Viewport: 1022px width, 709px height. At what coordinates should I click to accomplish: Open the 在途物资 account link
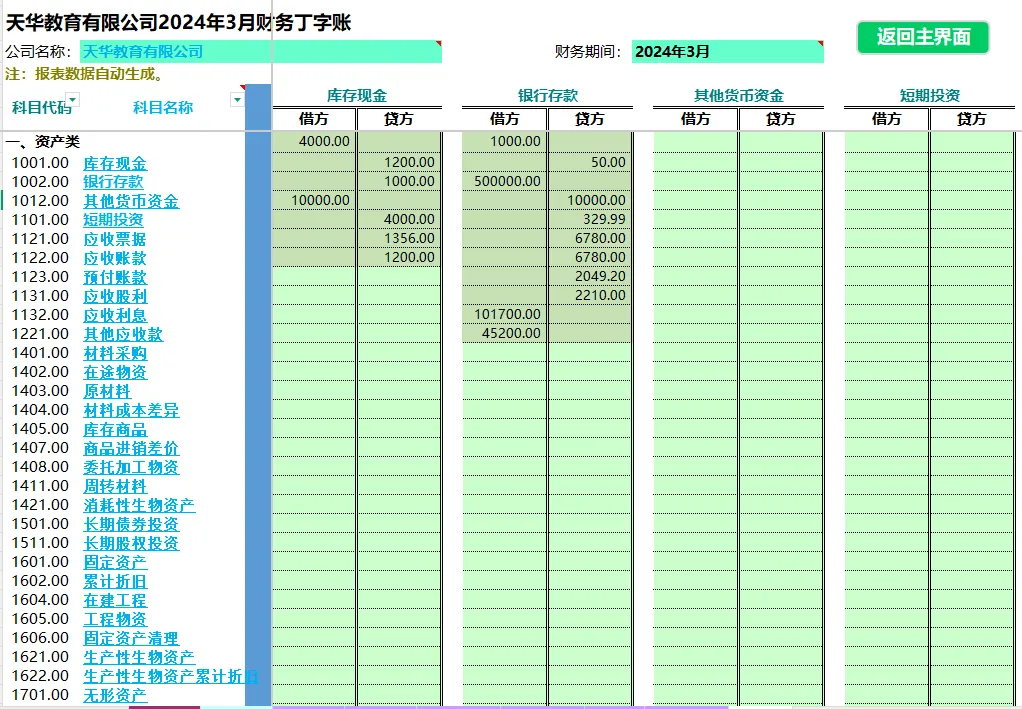(x=115, y=371)
